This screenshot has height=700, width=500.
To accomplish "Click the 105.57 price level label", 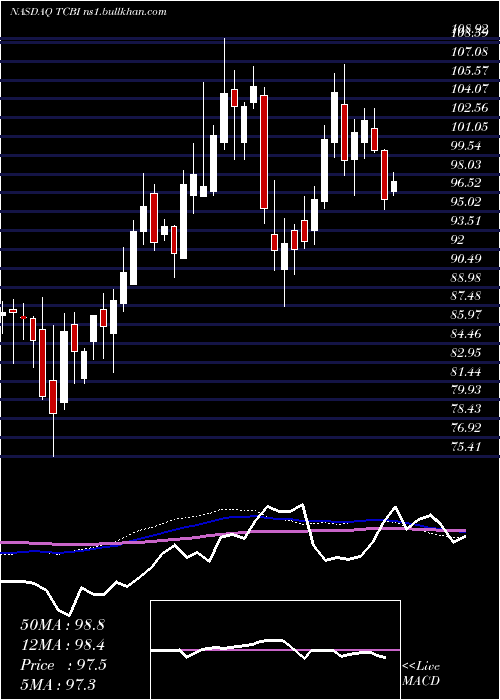I will coord(469,71).
